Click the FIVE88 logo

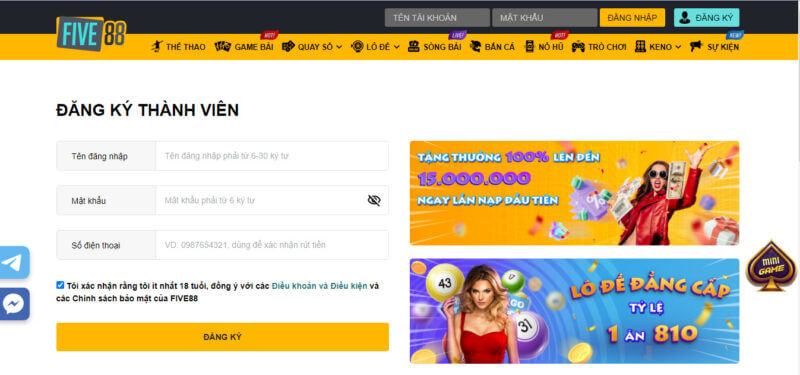(x=91, y=34)
